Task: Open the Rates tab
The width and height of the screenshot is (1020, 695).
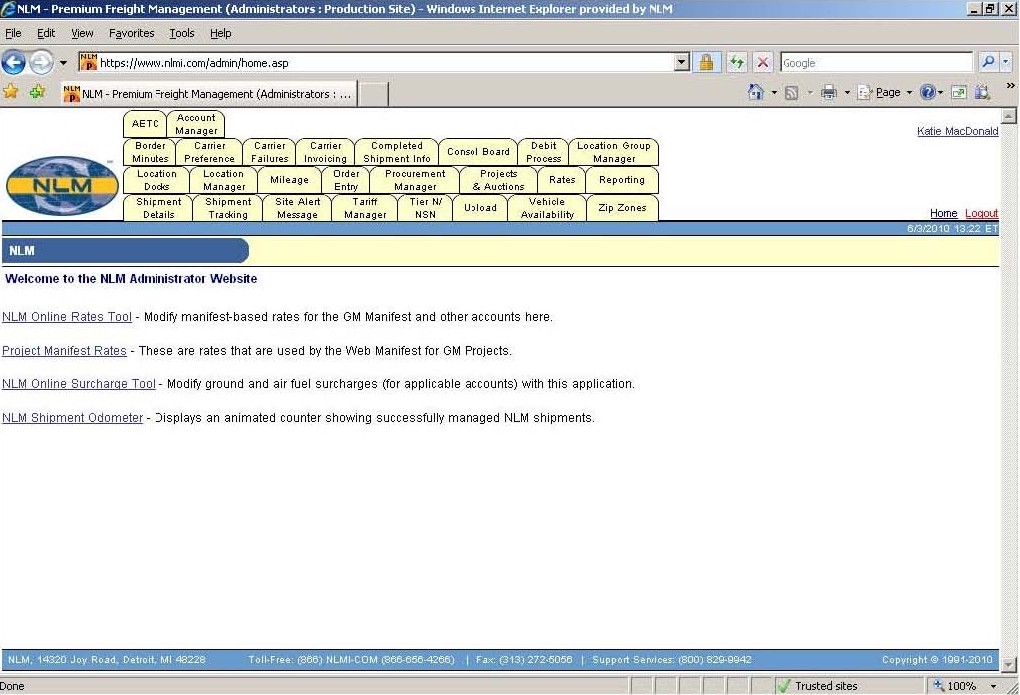Action: [562, 180]
